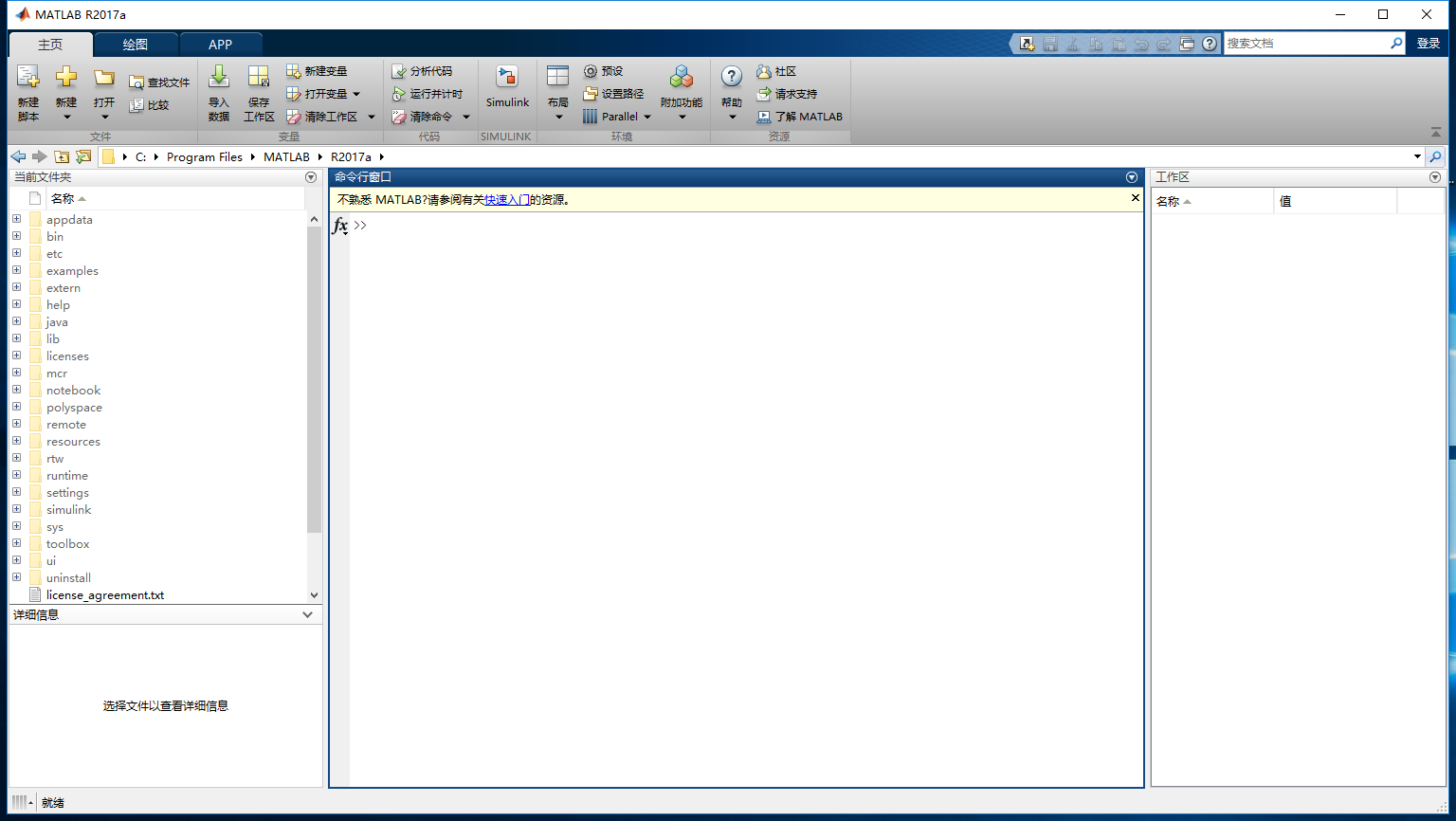
Task: Expand the examples folder tree node
Action: [x=16, y=270]
